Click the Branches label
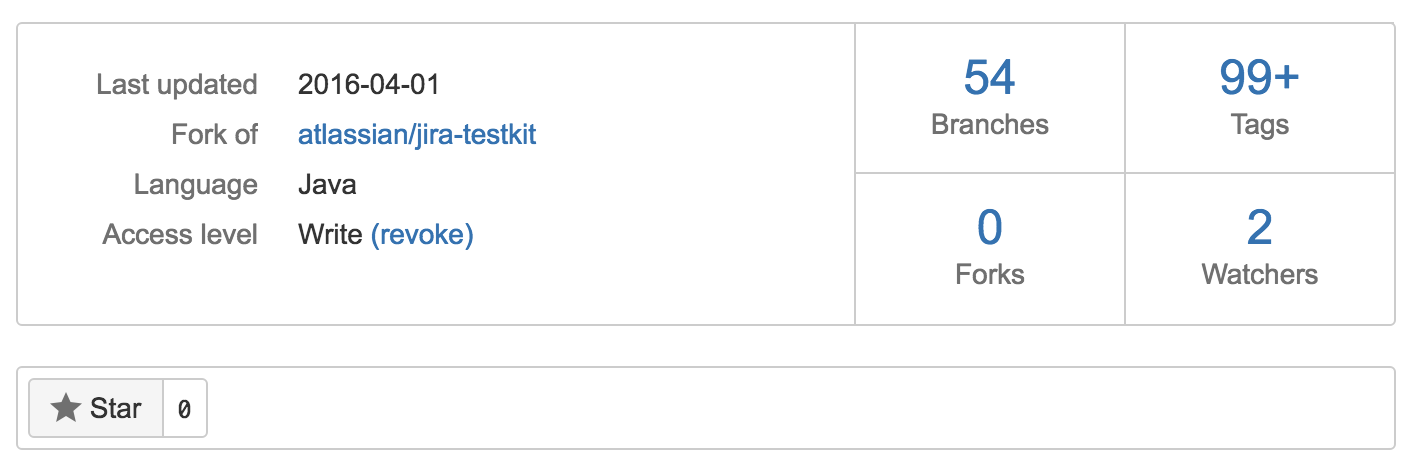 [989, 124]
